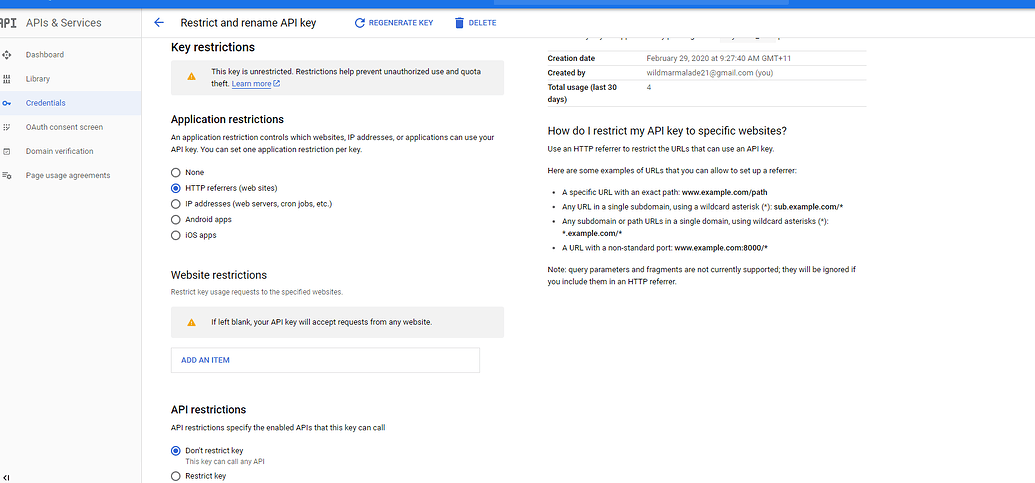This screenshot has height=483, width=1035.
Task: Select Restrict key radio option
Action: pos(176,476)
